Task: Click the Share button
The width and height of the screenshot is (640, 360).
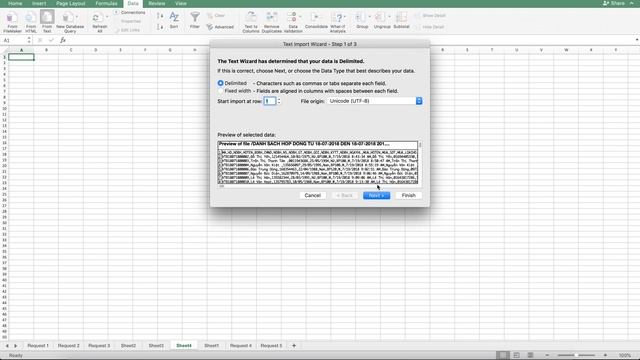Action: click(x=613, y=3)
